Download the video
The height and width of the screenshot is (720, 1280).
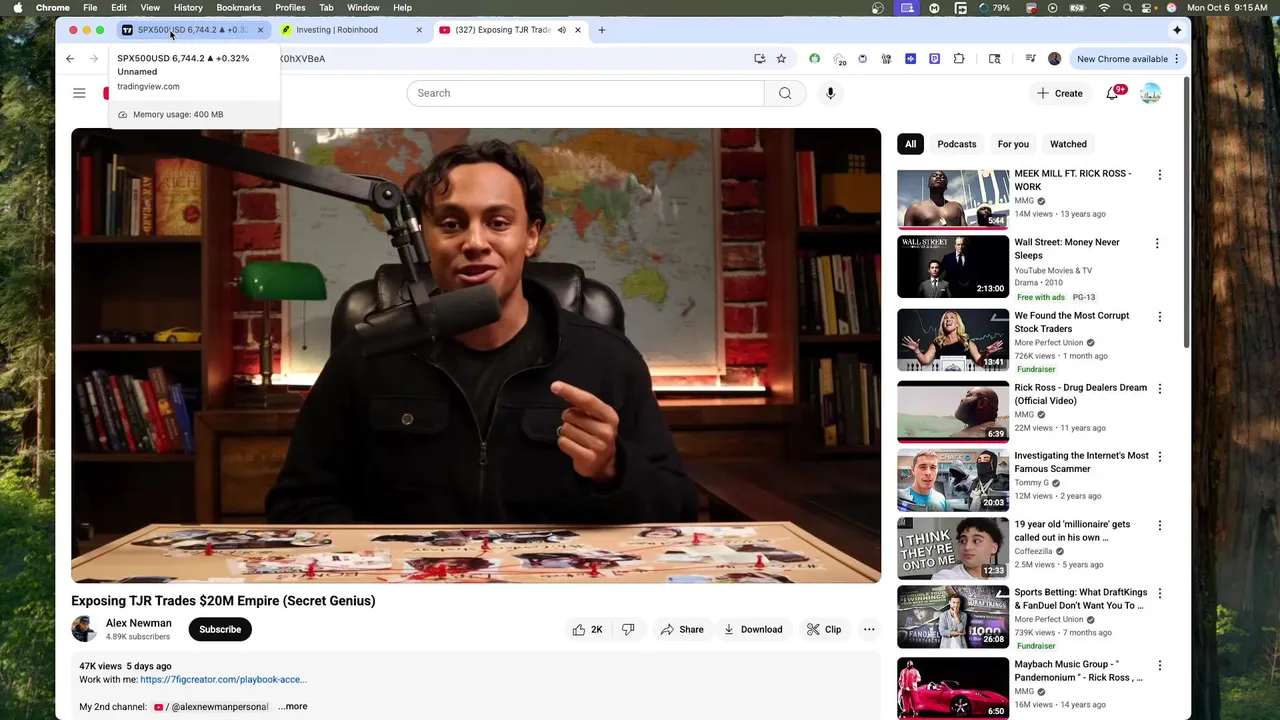click(x=753, y=629)
